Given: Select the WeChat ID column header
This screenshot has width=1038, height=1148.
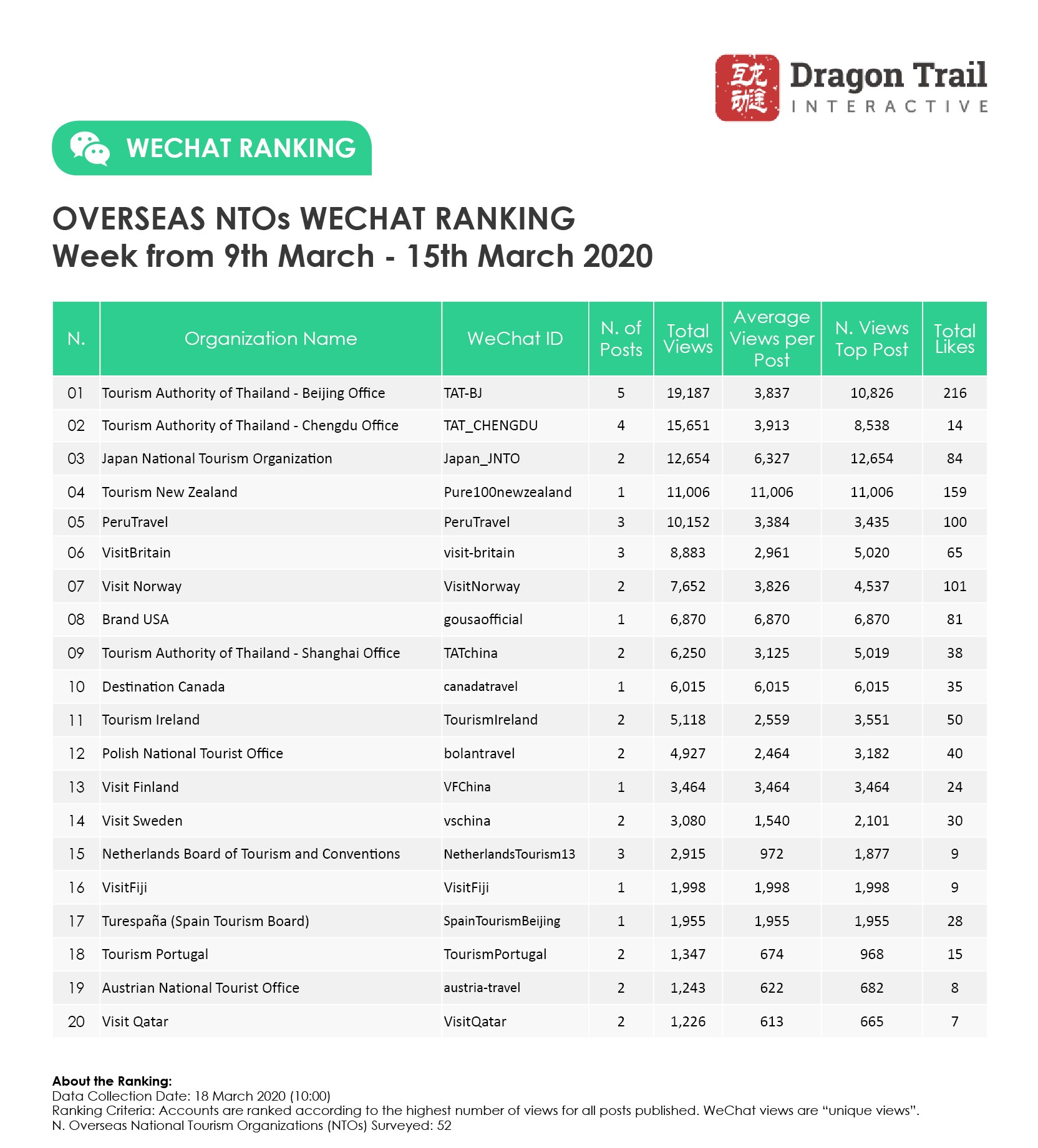Looking at the screenshot, I should [515, 339].
